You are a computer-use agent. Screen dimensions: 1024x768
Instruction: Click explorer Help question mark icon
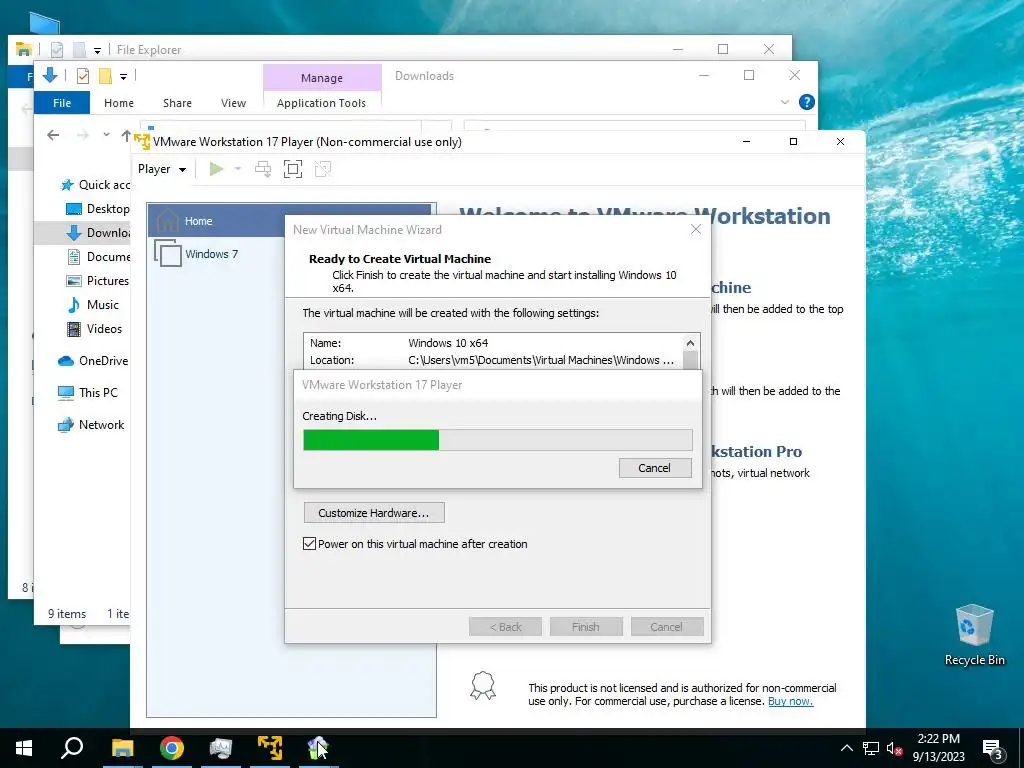[807, 102]
